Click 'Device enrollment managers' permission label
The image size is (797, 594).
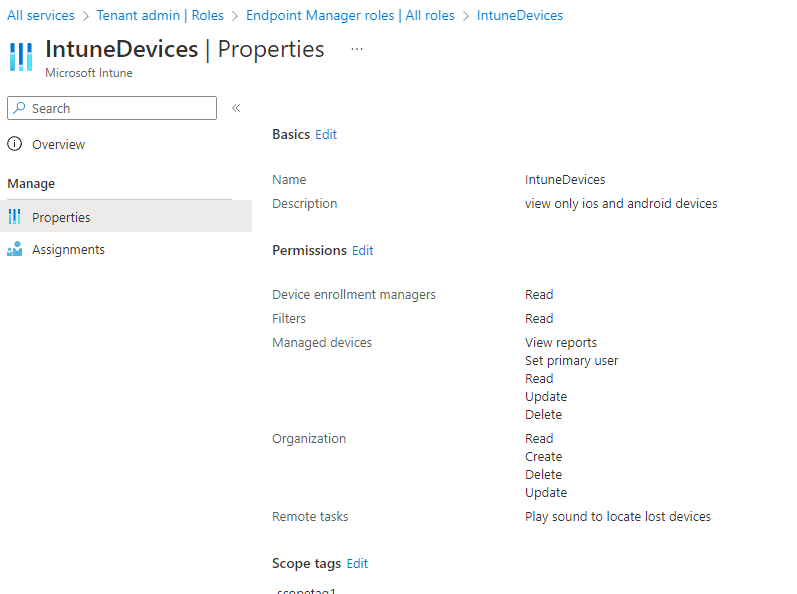(x=354, y=295)
